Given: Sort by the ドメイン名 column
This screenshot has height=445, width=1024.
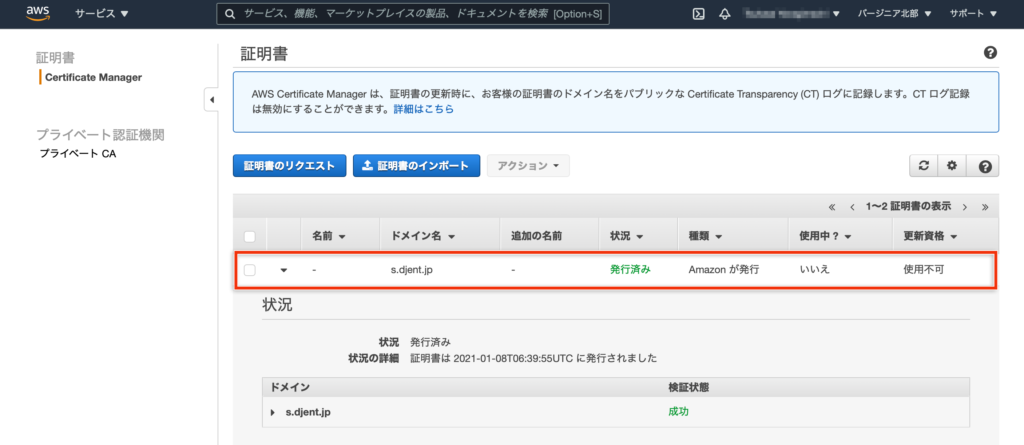Looking at the screenshot, I should point(423,237).
